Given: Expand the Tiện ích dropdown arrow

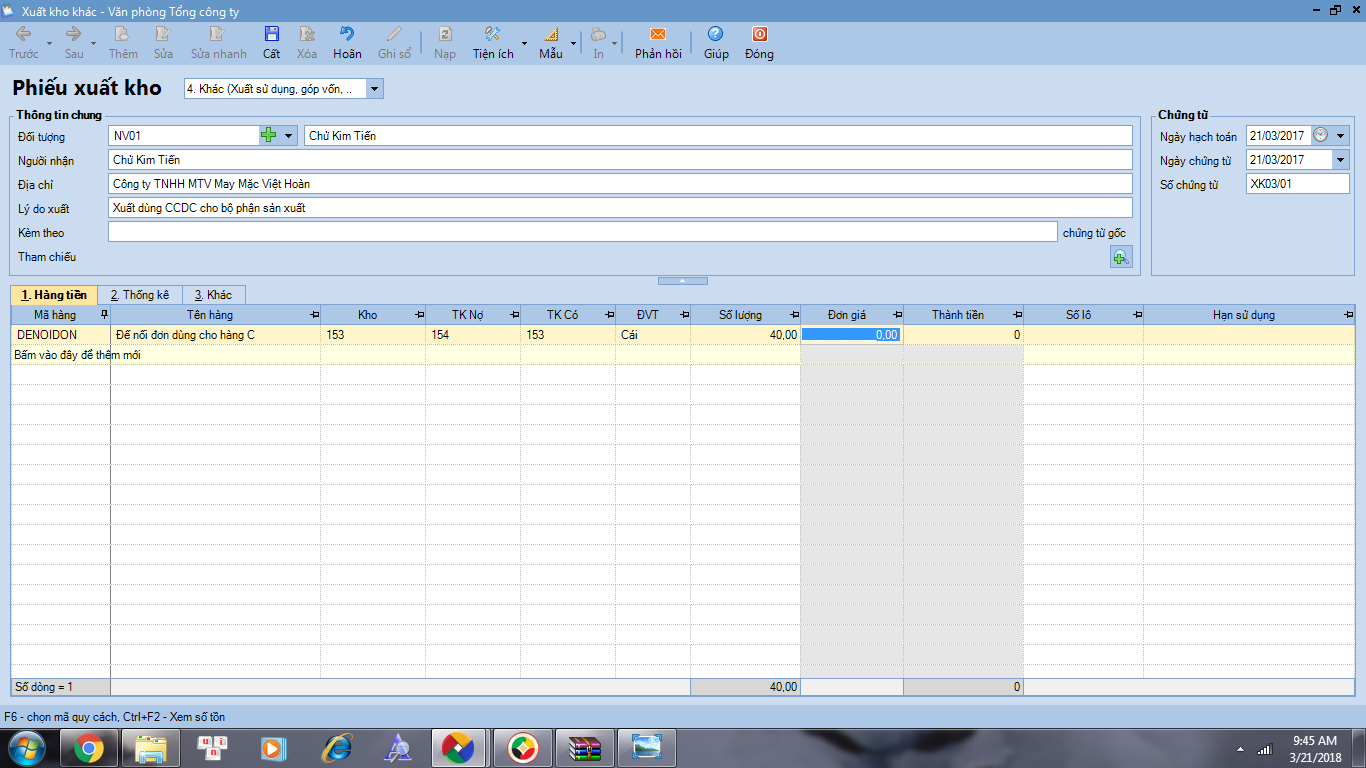Looking at the screenshot, I should coord(524,42).
